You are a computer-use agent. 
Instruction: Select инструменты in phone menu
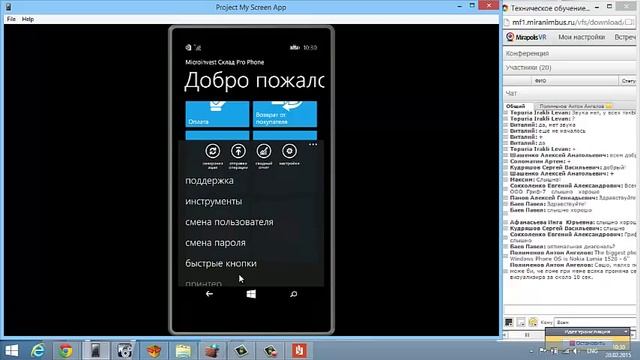[x=213, y=202]
